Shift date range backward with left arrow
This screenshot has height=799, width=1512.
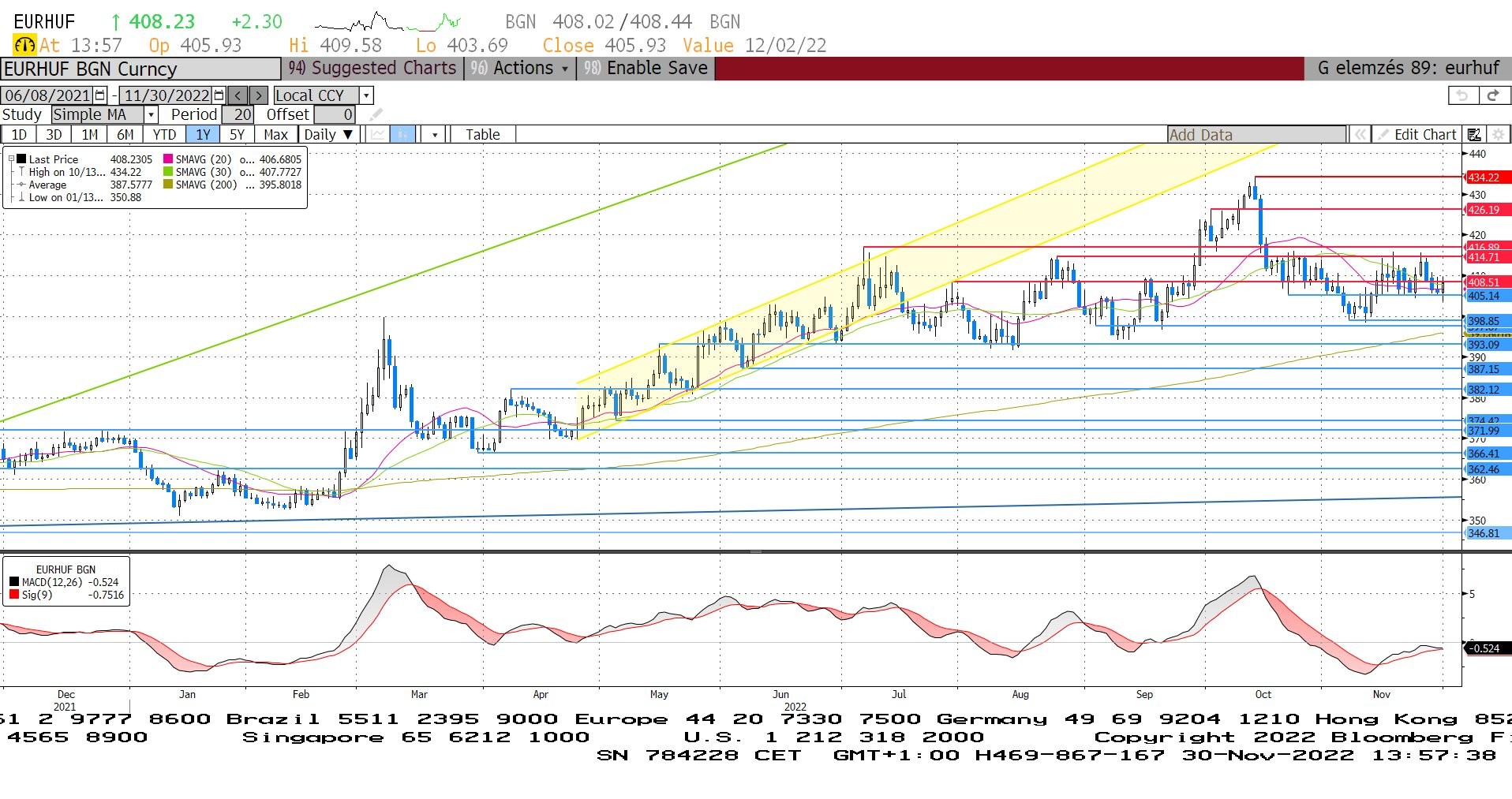click(x=238, y=95)
